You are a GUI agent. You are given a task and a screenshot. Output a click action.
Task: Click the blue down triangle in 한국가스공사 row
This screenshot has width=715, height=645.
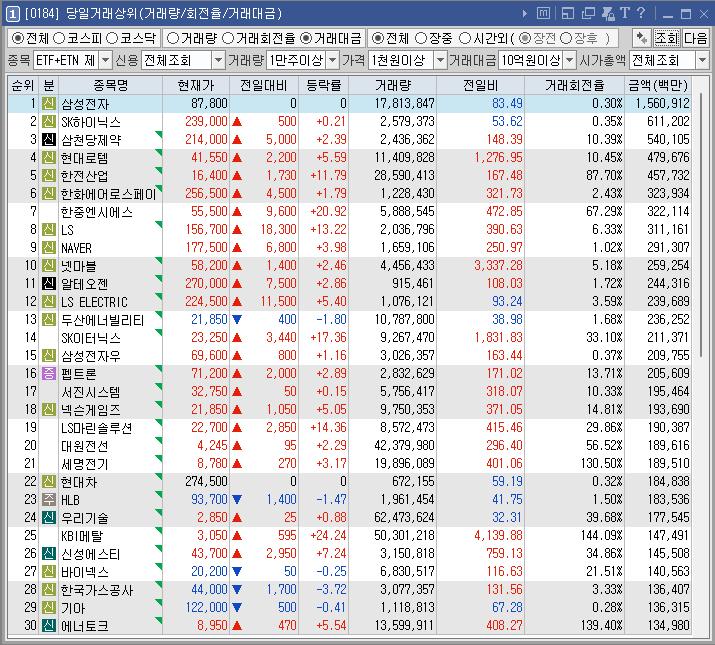(x=237, y=590)
